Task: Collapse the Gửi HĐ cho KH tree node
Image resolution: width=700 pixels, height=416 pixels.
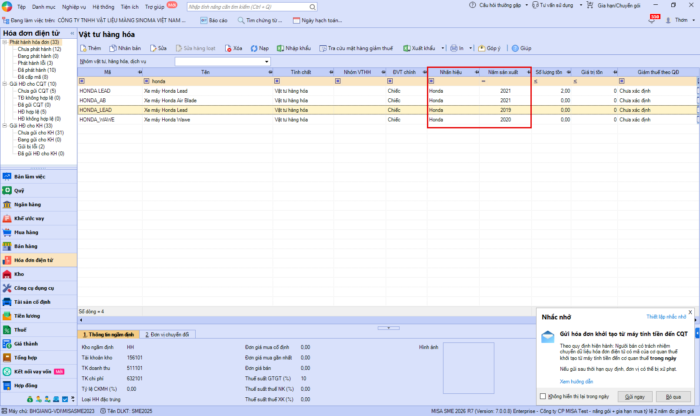Action: (x=5, y=126)
